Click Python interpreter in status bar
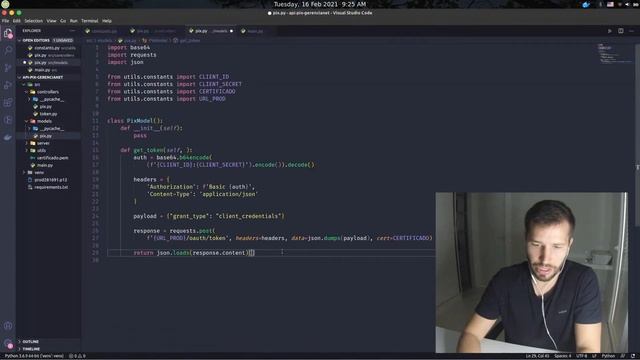The image size is (640, 360). pos(34,356)
